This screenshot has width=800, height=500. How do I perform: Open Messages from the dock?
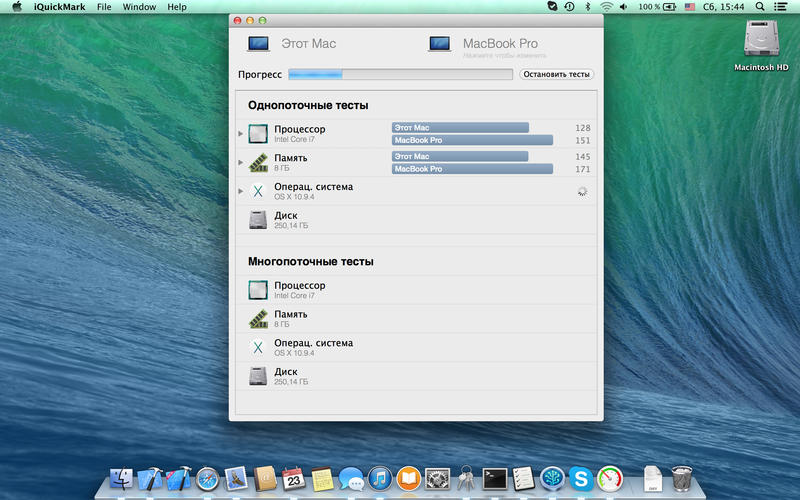(351, 479)
